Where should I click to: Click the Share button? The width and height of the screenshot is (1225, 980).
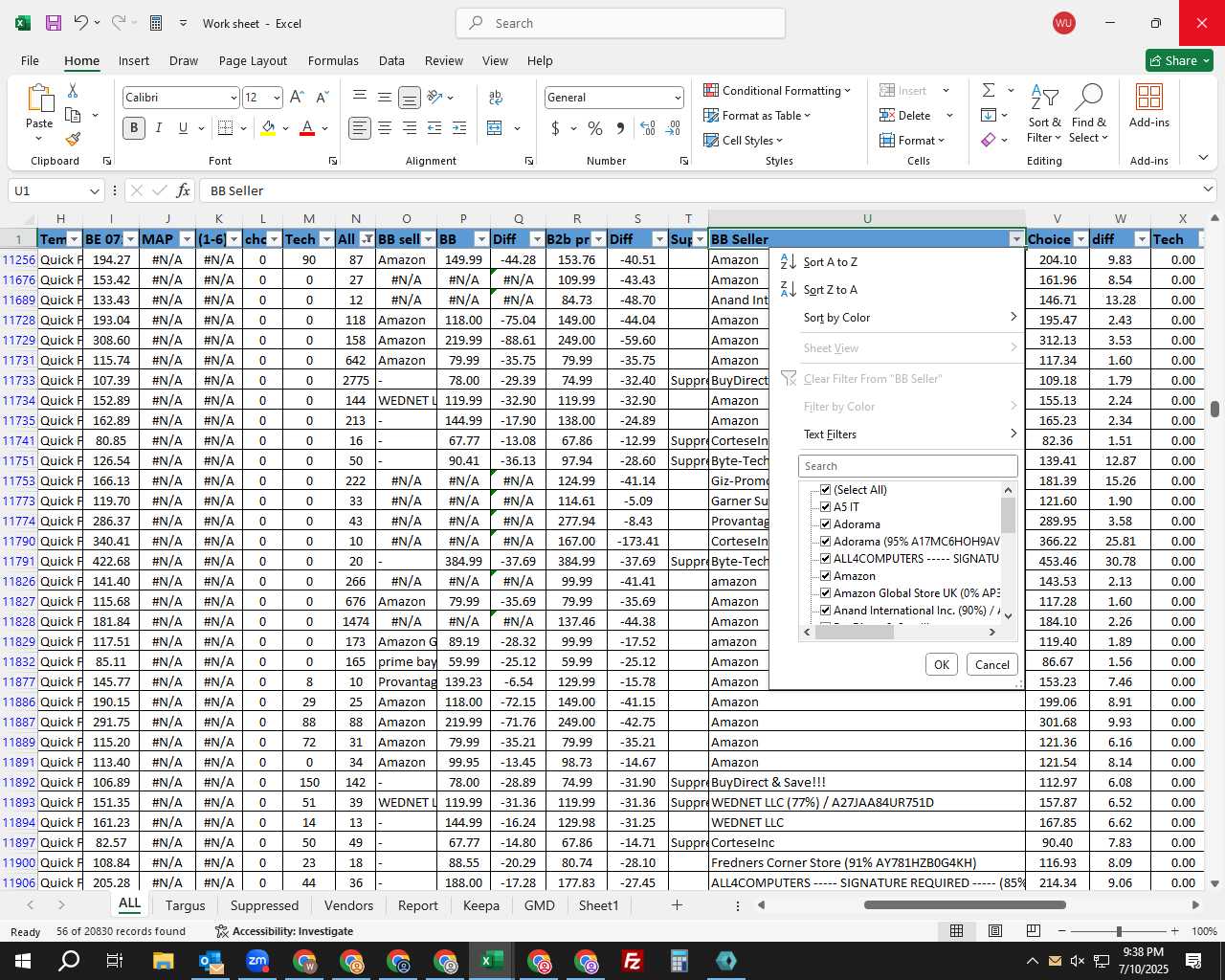click(1179, 60)
